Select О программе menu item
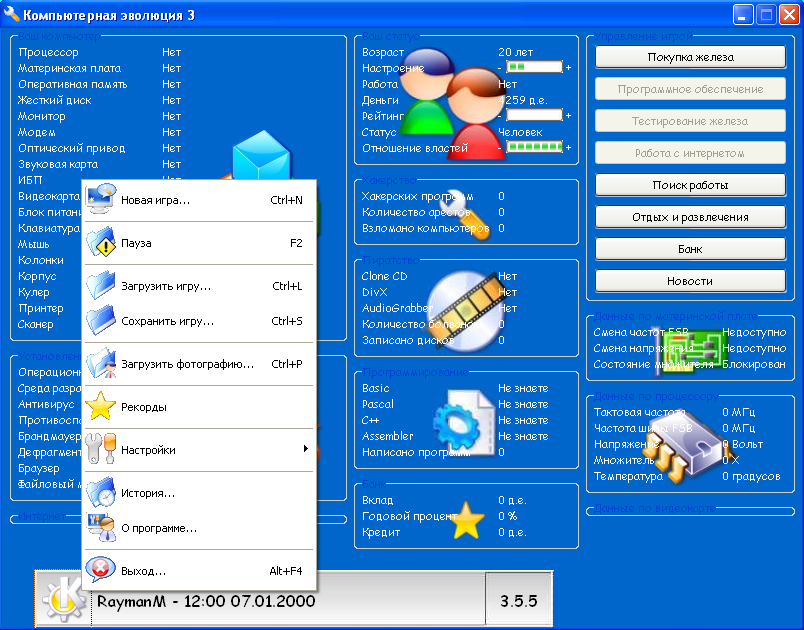The image size is (804, 630). (199, 529)
